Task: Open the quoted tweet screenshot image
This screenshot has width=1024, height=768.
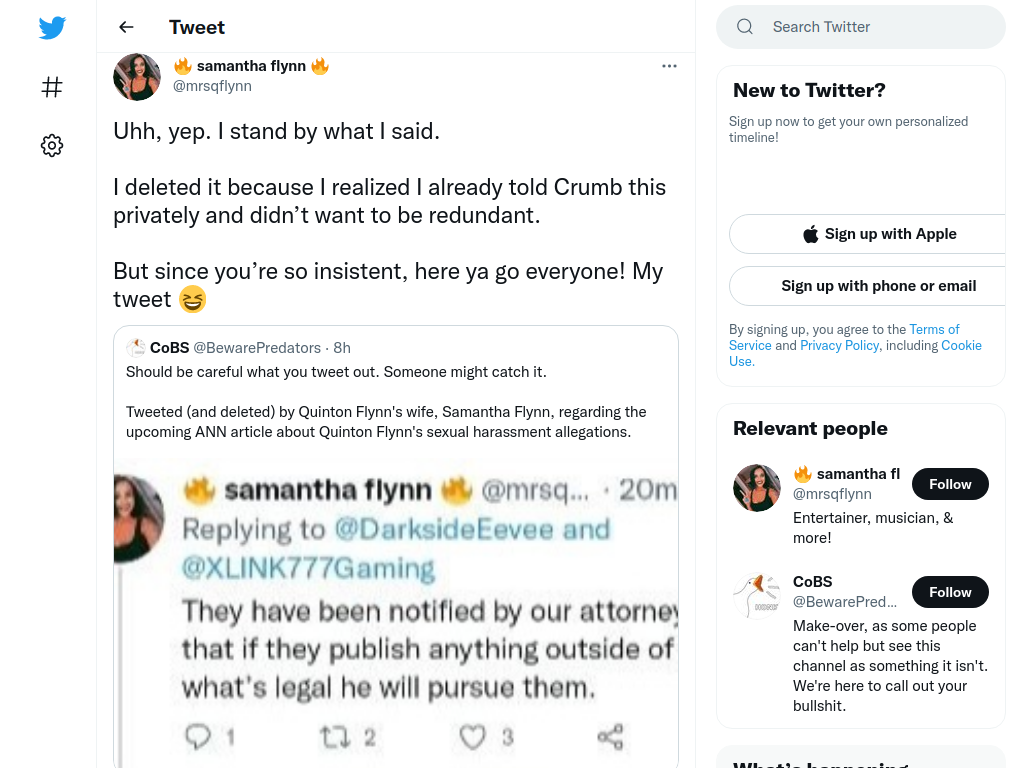Action: (x=396, y=614)
